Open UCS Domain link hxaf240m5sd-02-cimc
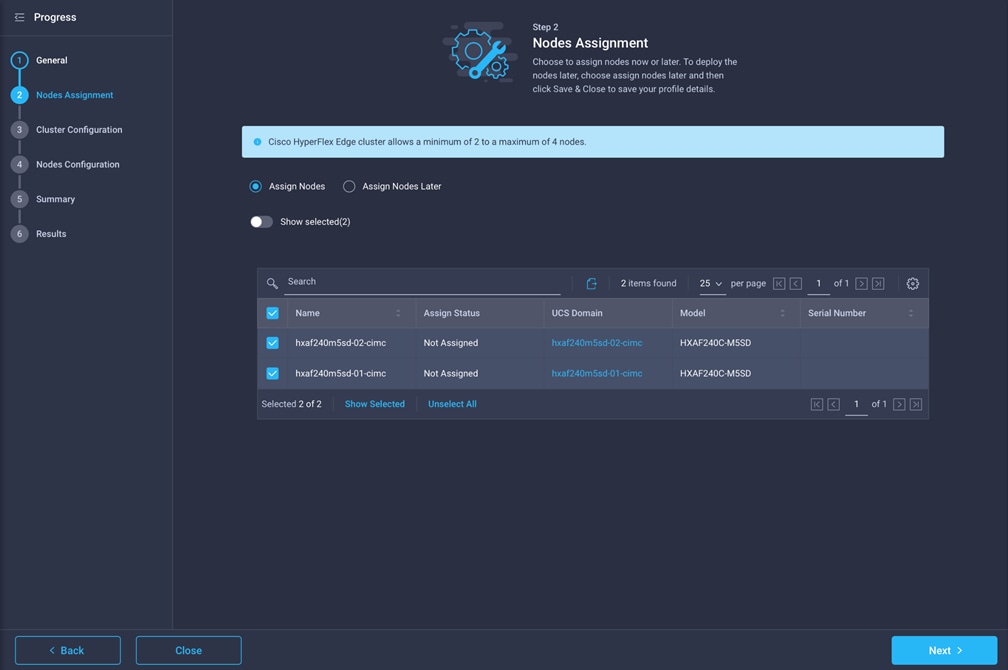Screen dimensions: 1008x670 (597, 343)
